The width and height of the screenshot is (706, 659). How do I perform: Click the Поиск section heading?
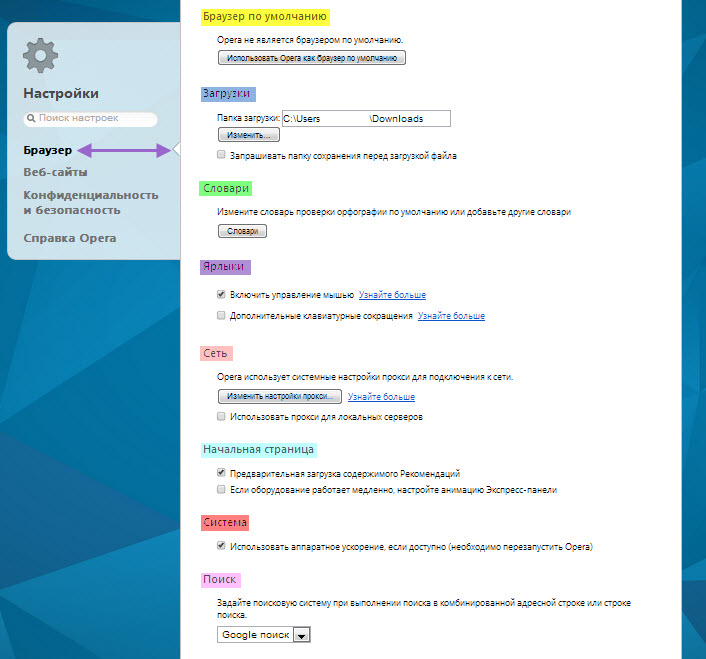(221, 580)
